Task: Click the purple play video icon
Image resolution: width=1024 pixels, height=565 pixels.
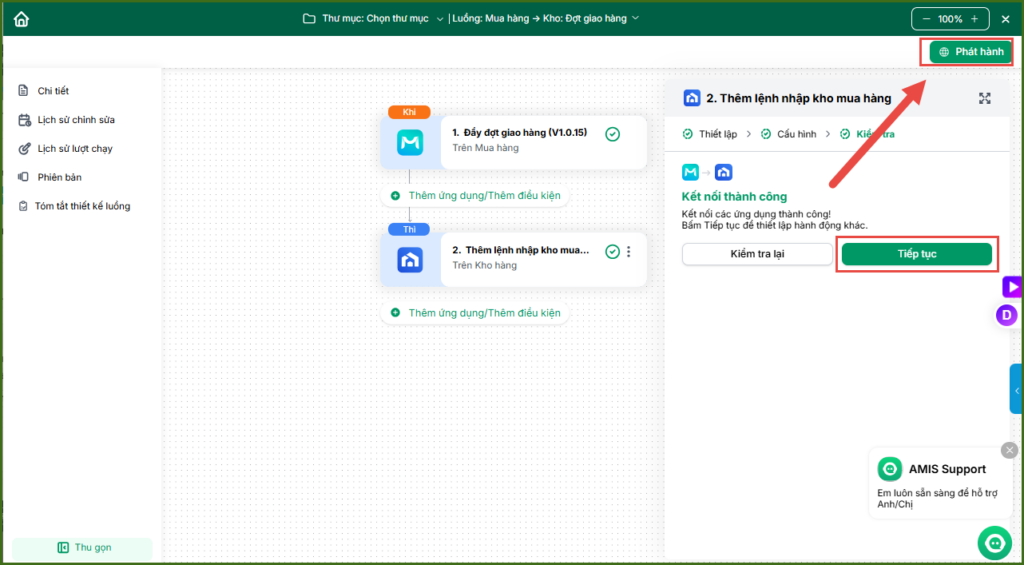Action: click(1012, 287)
